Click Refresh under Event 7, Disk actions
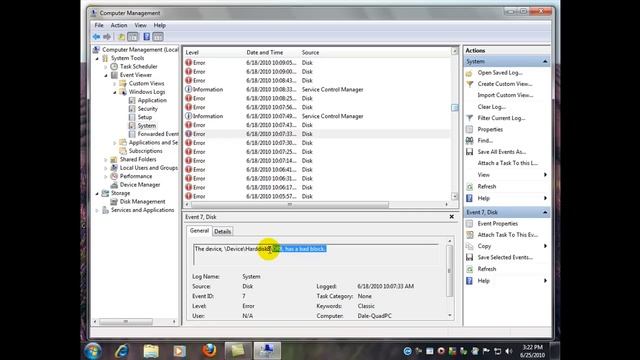640x360 pixels. (487, 269)
